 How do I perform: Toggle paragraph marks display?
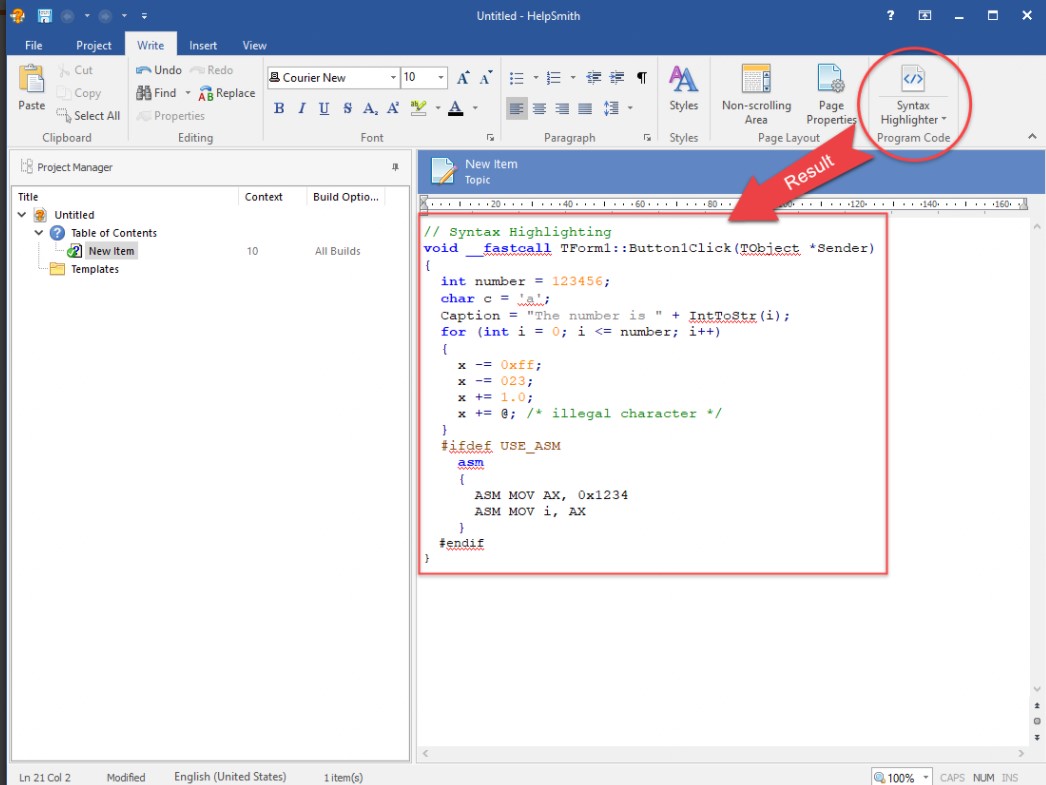641,78
